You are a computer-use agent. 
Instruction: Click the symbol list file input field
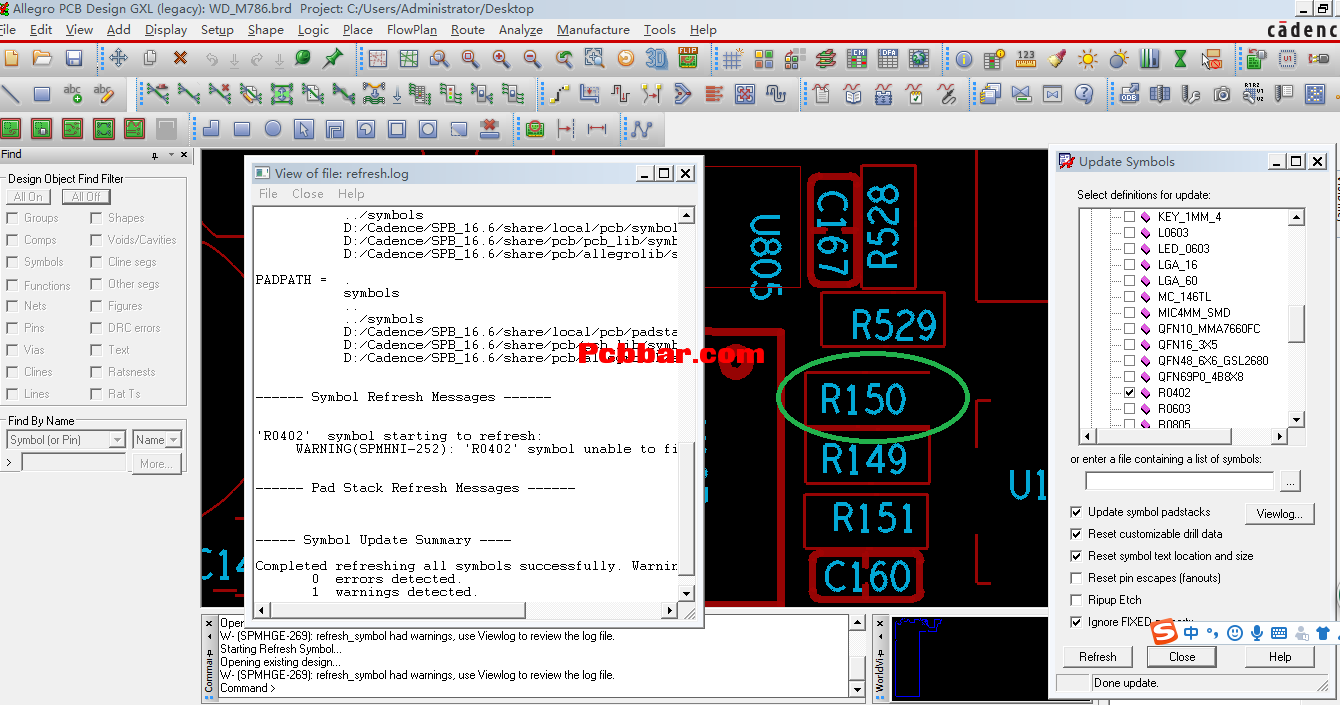pos(1180,482)
